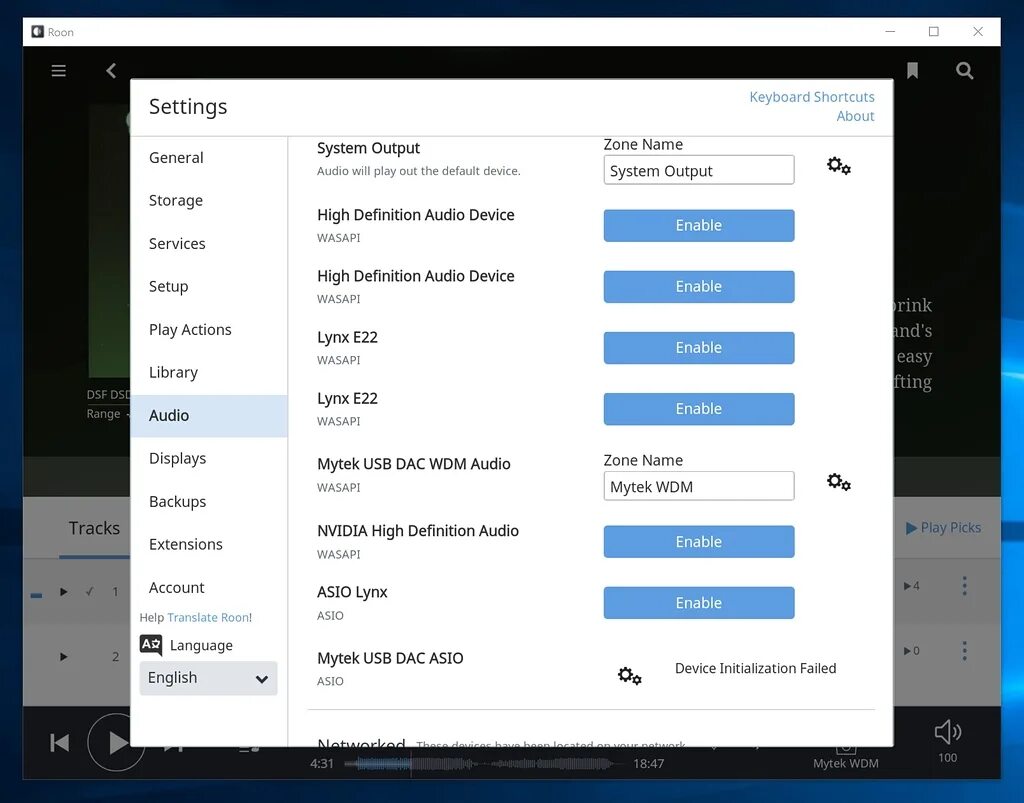Image resolution: width=1024 pixels, height=803 pixels.
Task: Open volume control speaker icon
Action: pyautogui.click(x=948, y=732)
